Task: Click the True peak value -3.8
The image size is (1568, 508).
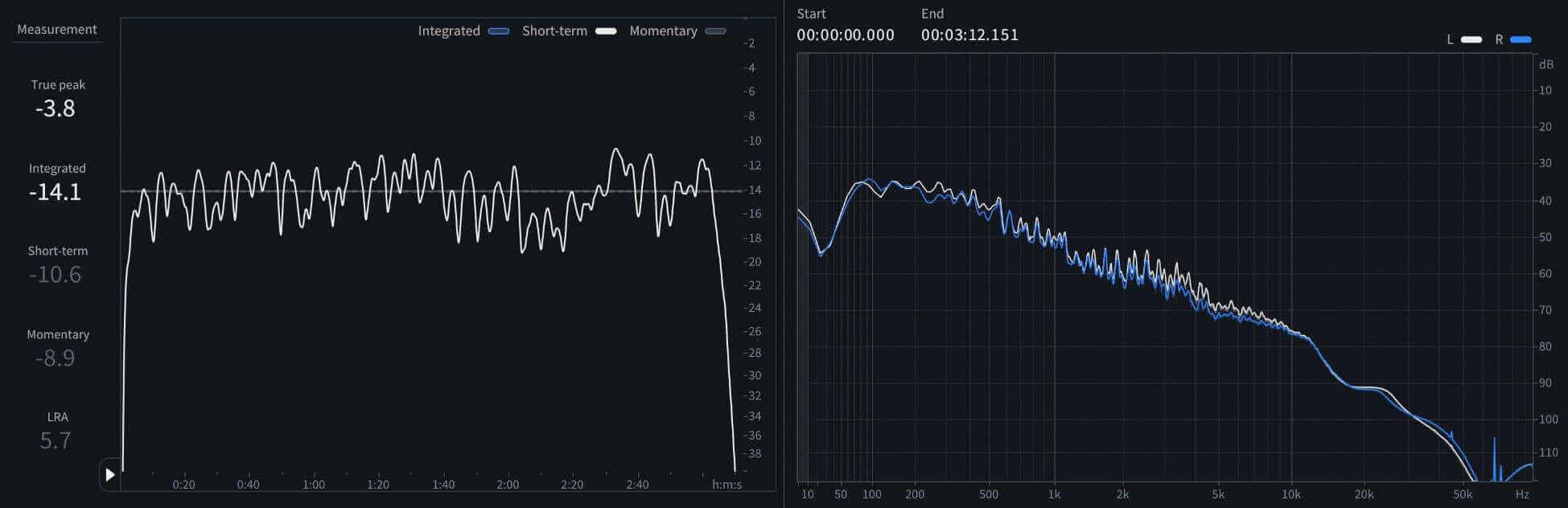Action: pyautogui.click(x=56, y=109)
